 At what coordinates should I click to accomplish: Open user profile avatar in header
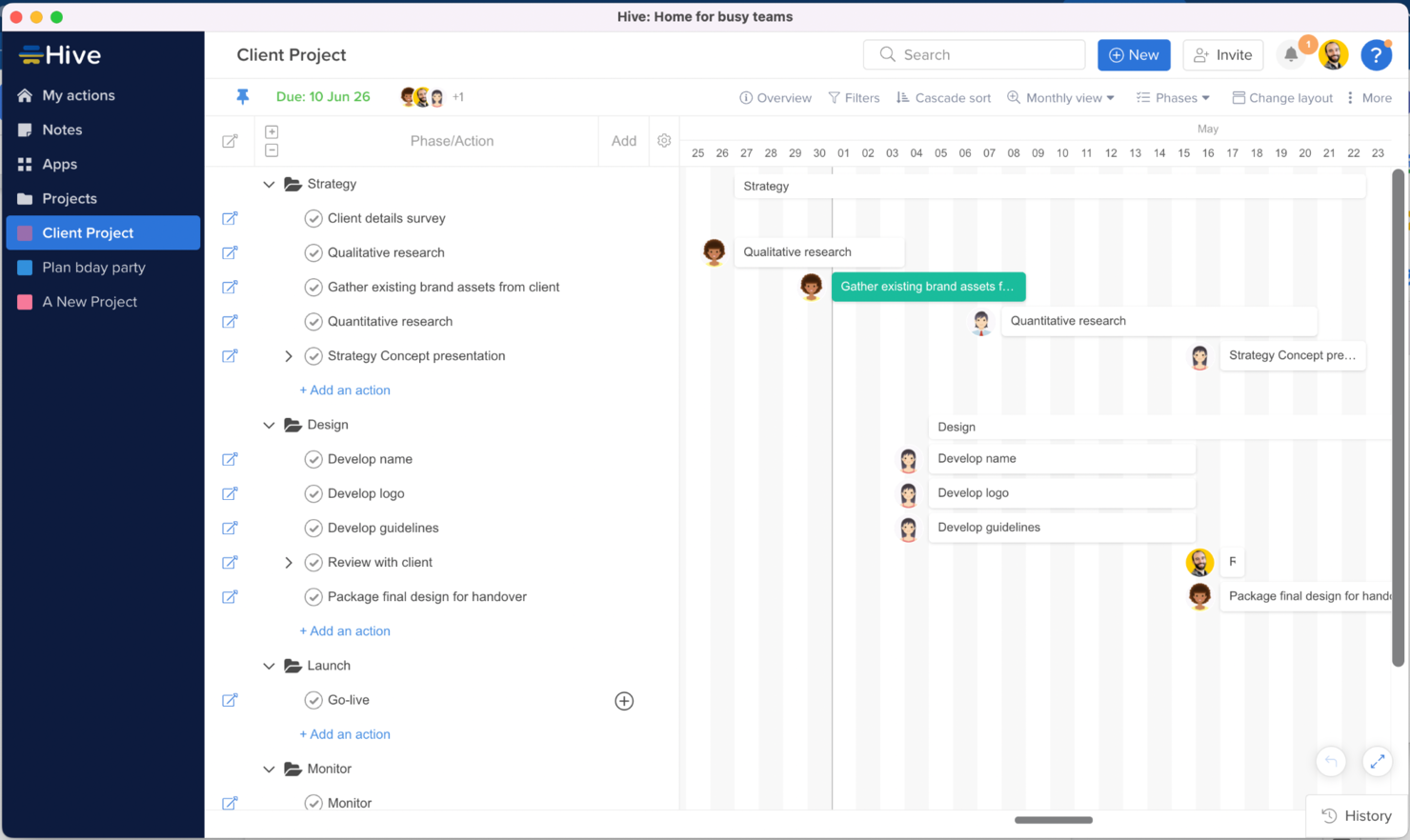click(1334, 55)
